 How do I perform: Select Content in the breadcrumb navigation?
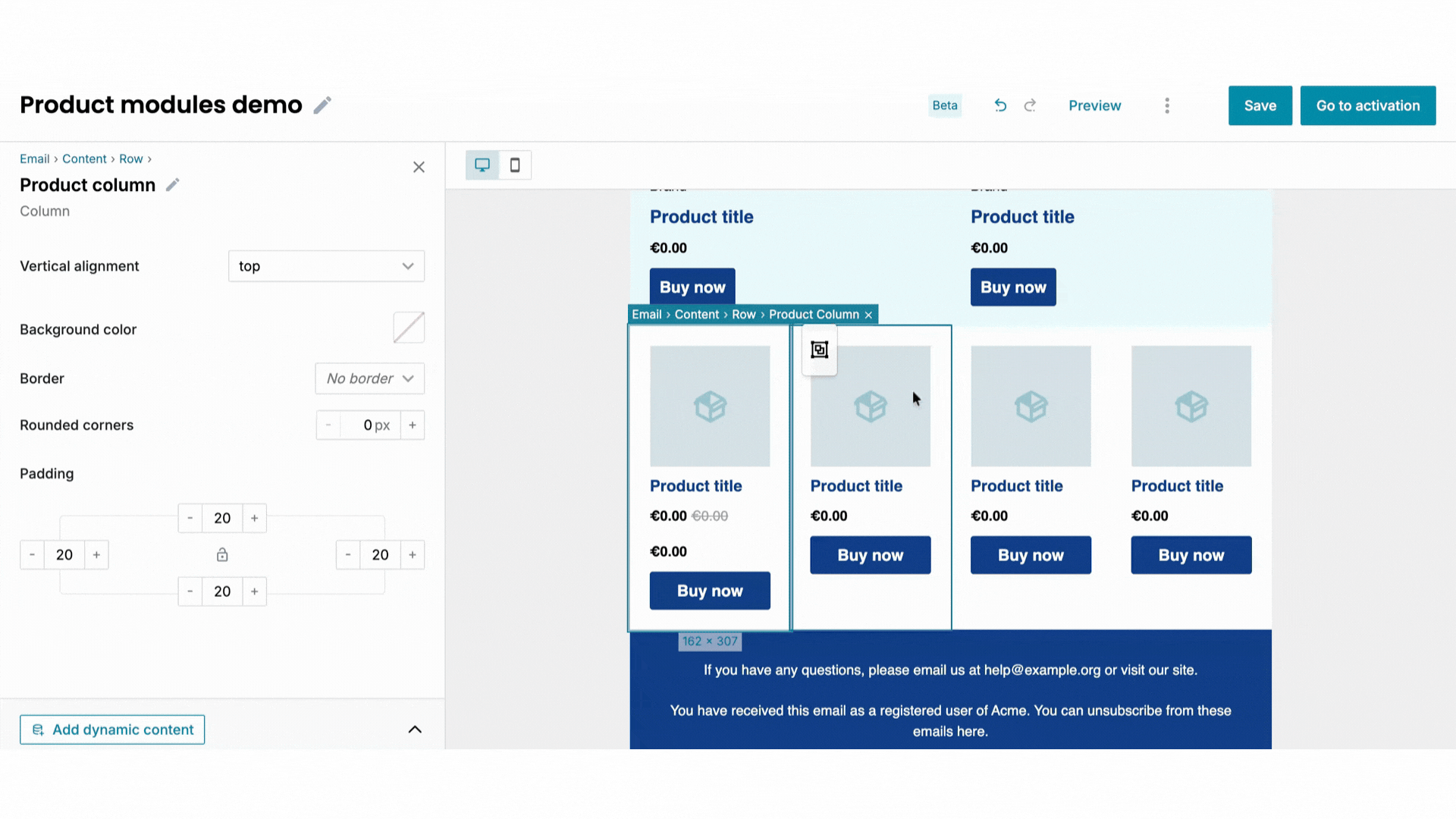[84, 158]
